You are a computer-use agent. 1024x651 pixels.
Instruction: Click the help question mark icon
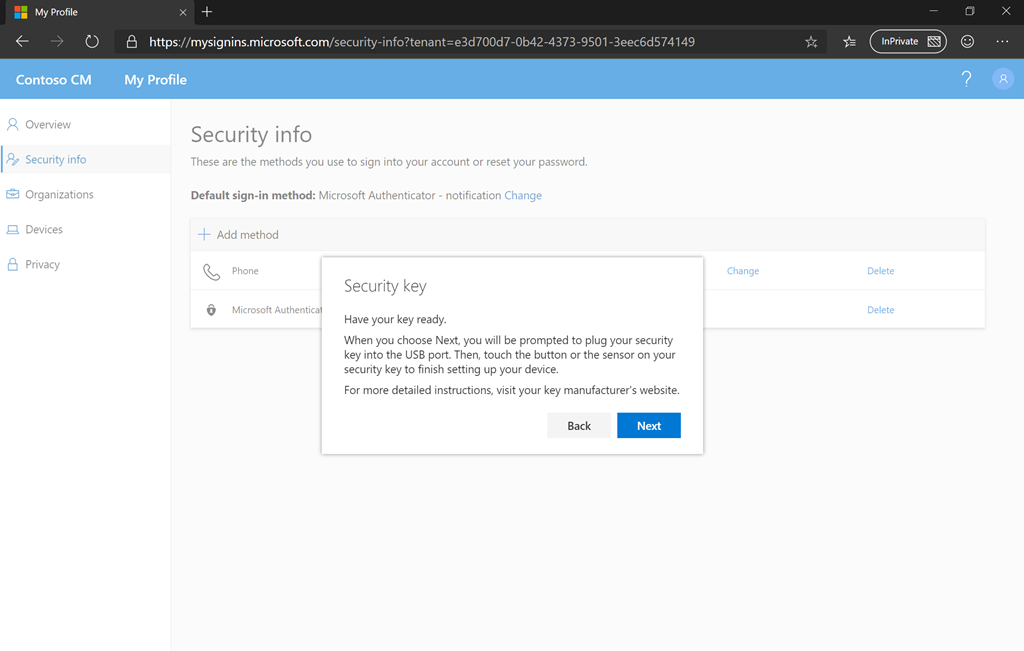[966, 79]
